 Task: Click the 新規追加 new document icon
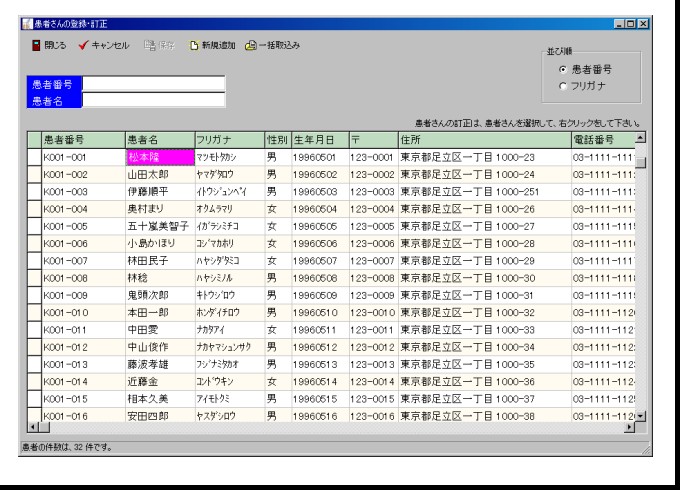point(194,45)
